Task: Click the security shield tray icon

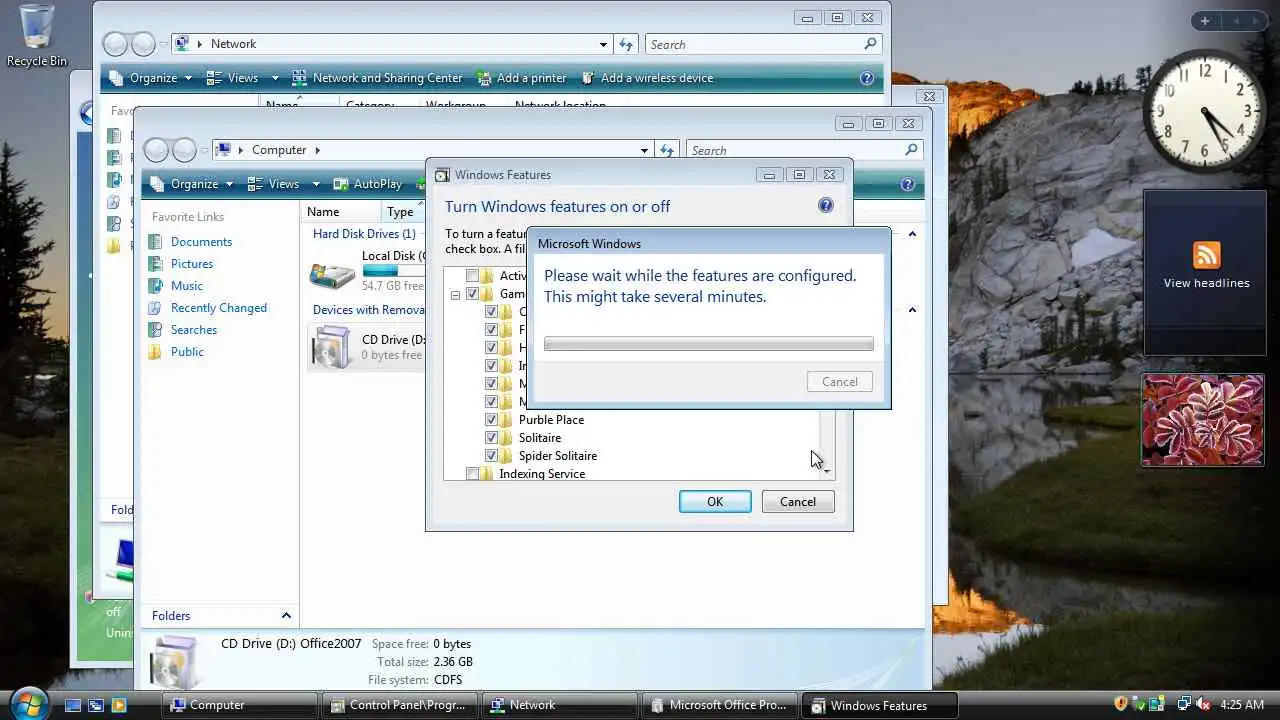Action: (1122, 704)
